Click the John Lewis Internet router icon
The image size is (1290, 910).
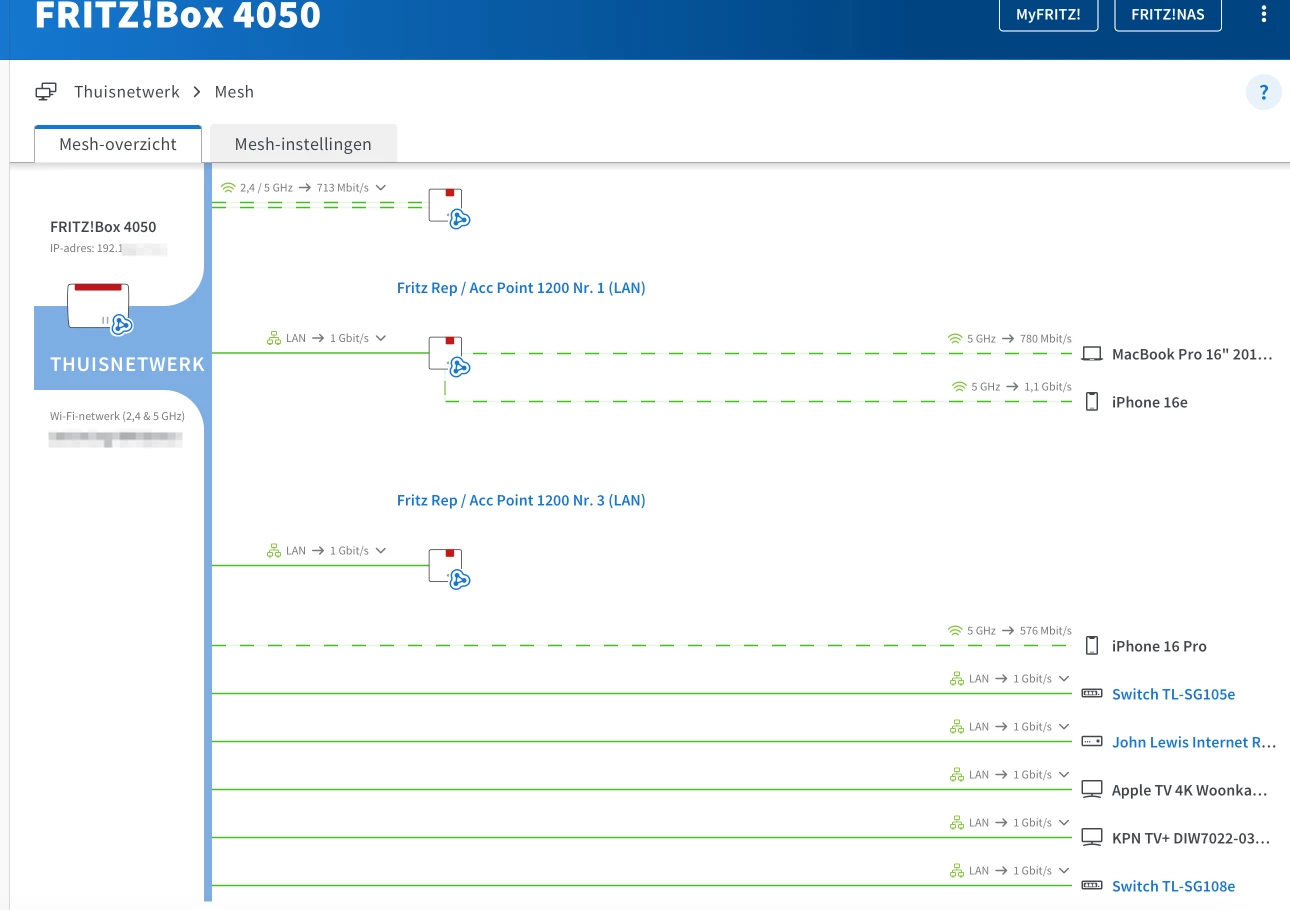tap(1092, 742)
